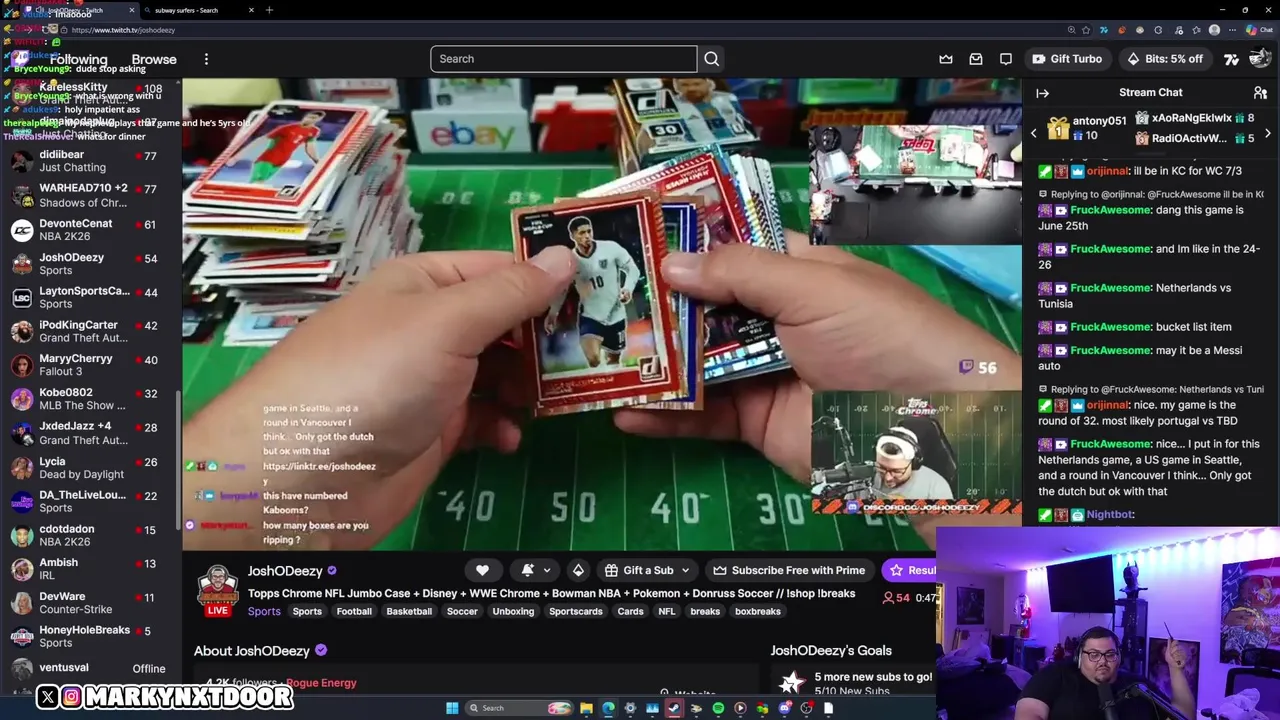
Task: Switch to JoshODeezy Twitch browser tab
Action: 80,10
